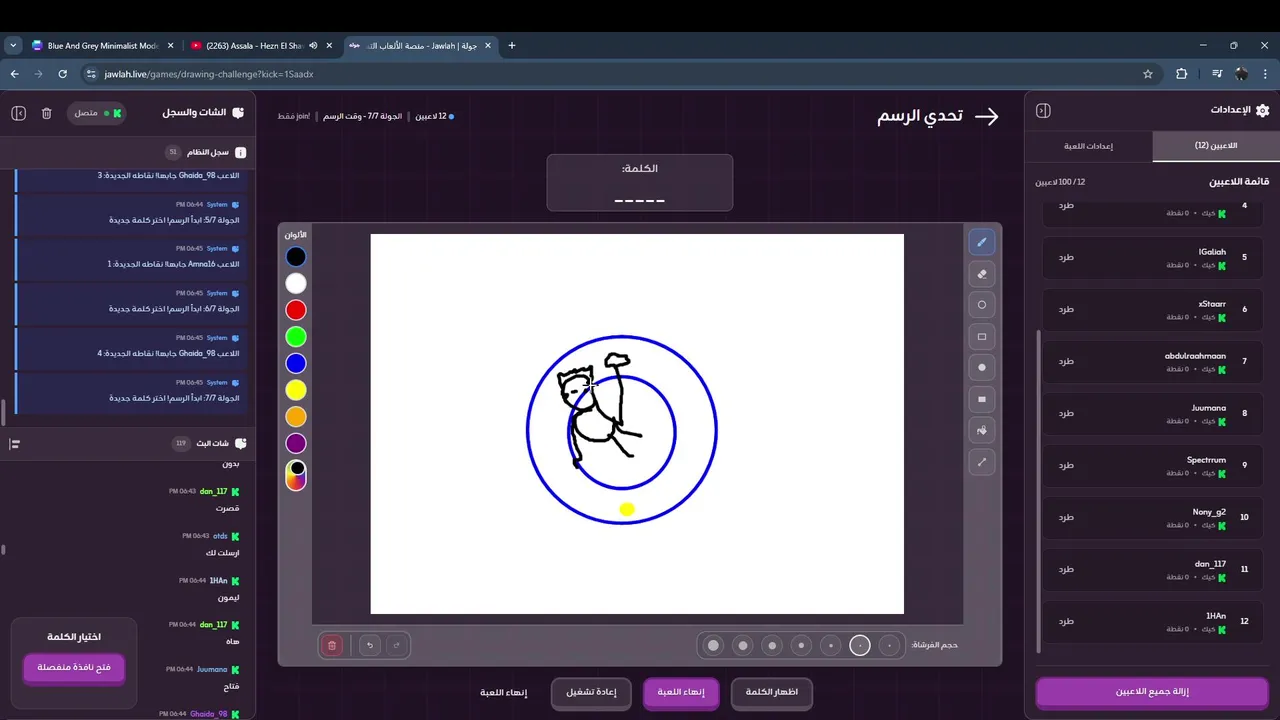The width and height of the screenshot is (1280, 720).
Task: Choose the currently selected brush size
Action: tap(860, 646)
